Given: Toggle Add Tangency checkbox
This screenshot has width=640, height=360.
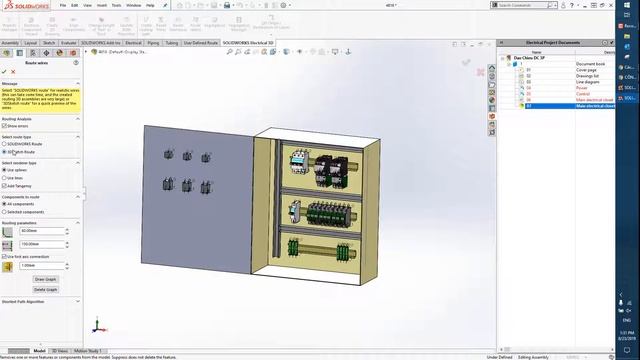Looking at the screenshot, I should coord(4,186).
